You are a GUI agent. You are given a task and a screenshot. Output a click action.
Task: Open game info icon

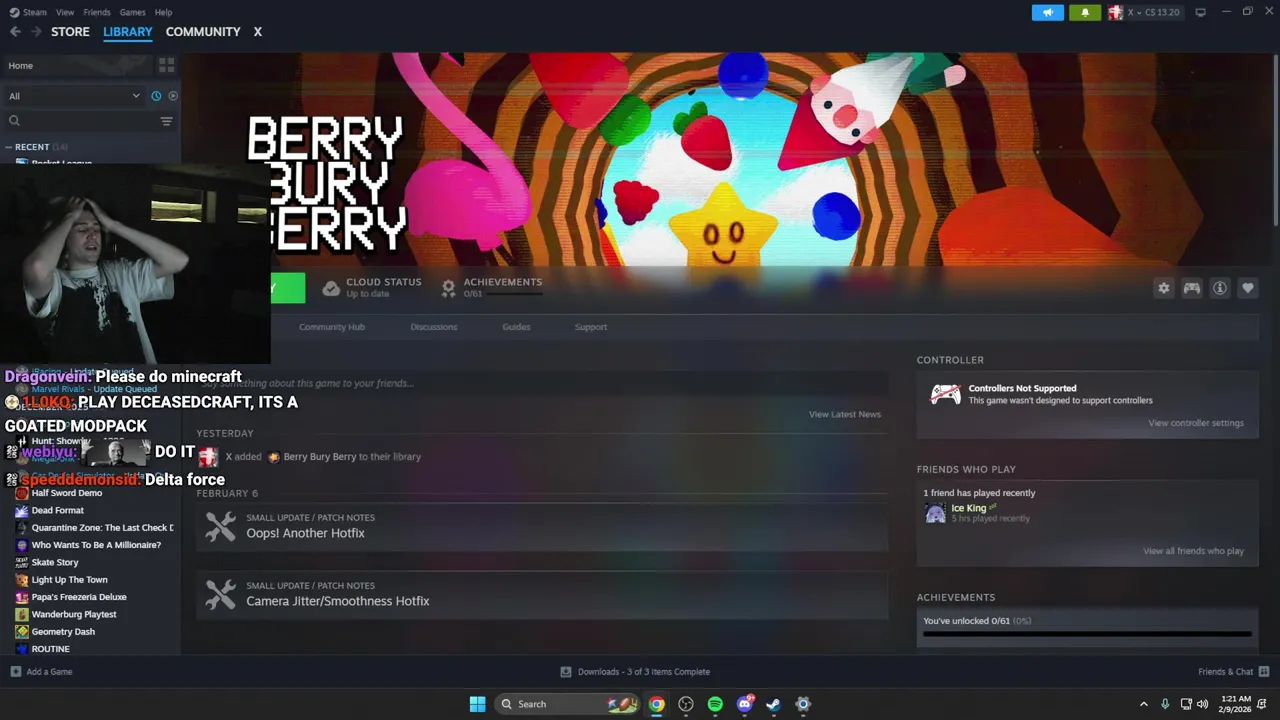(1220, 288)
